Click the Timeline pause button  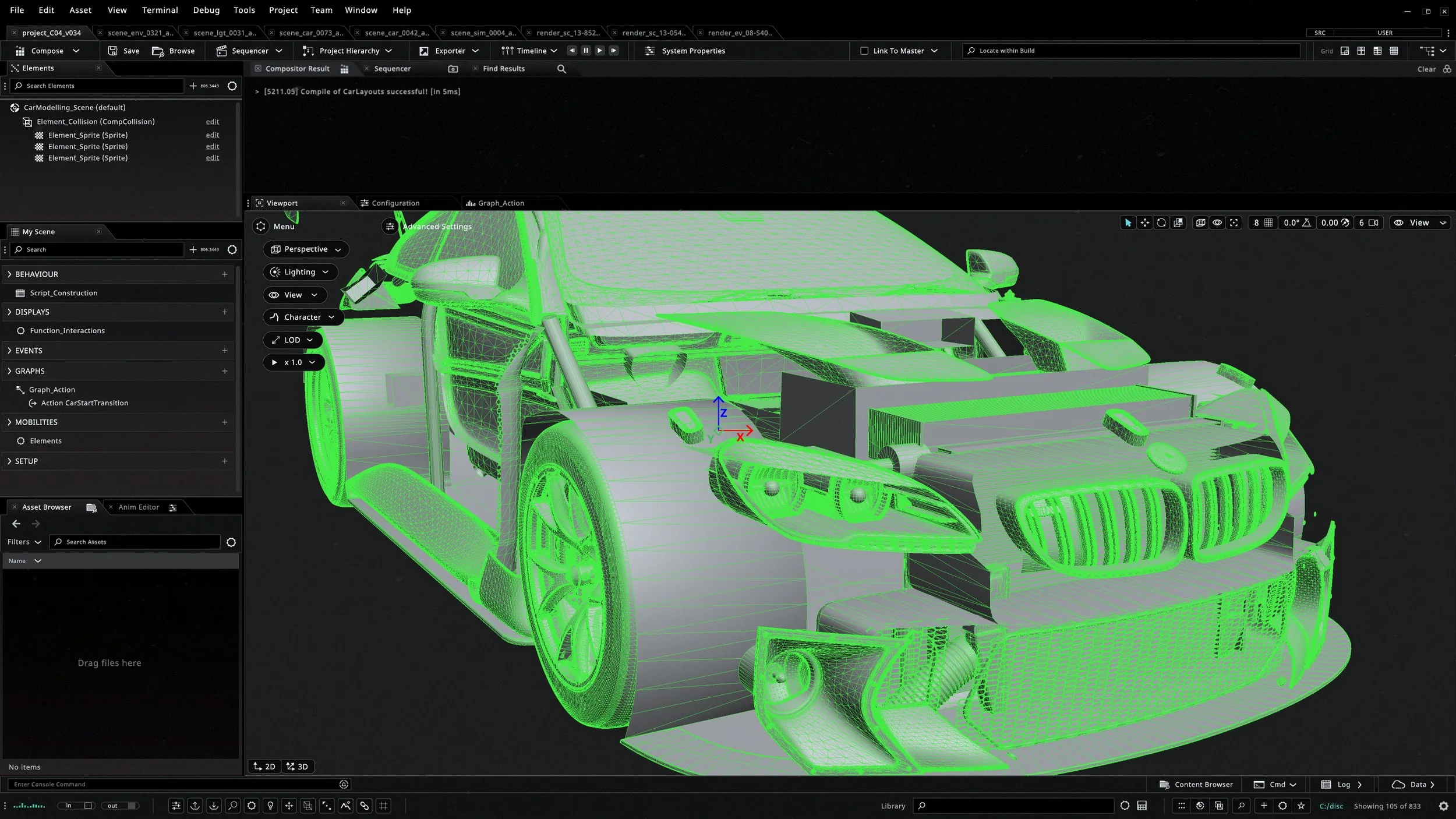586,51
